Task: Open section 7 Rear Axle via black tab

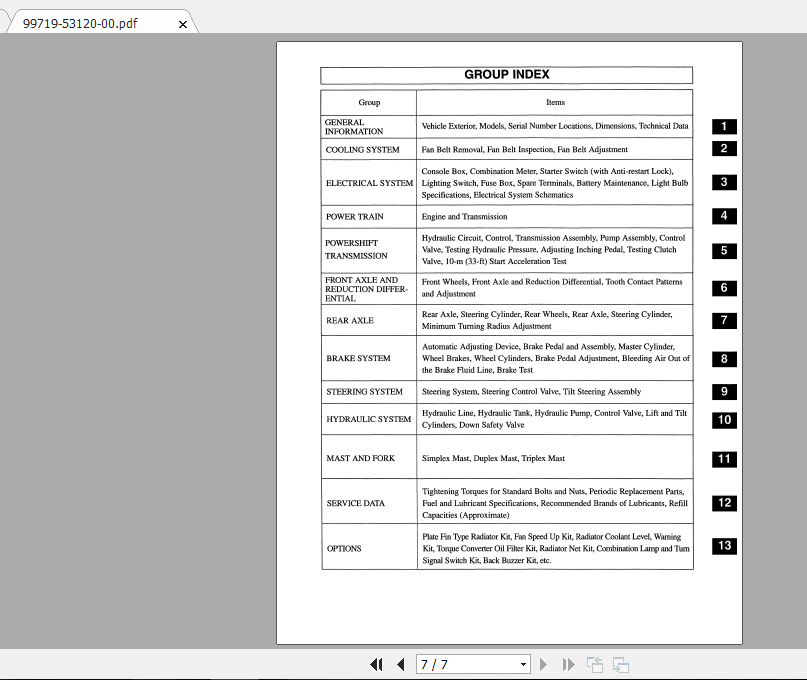Action: coord(723,320)
